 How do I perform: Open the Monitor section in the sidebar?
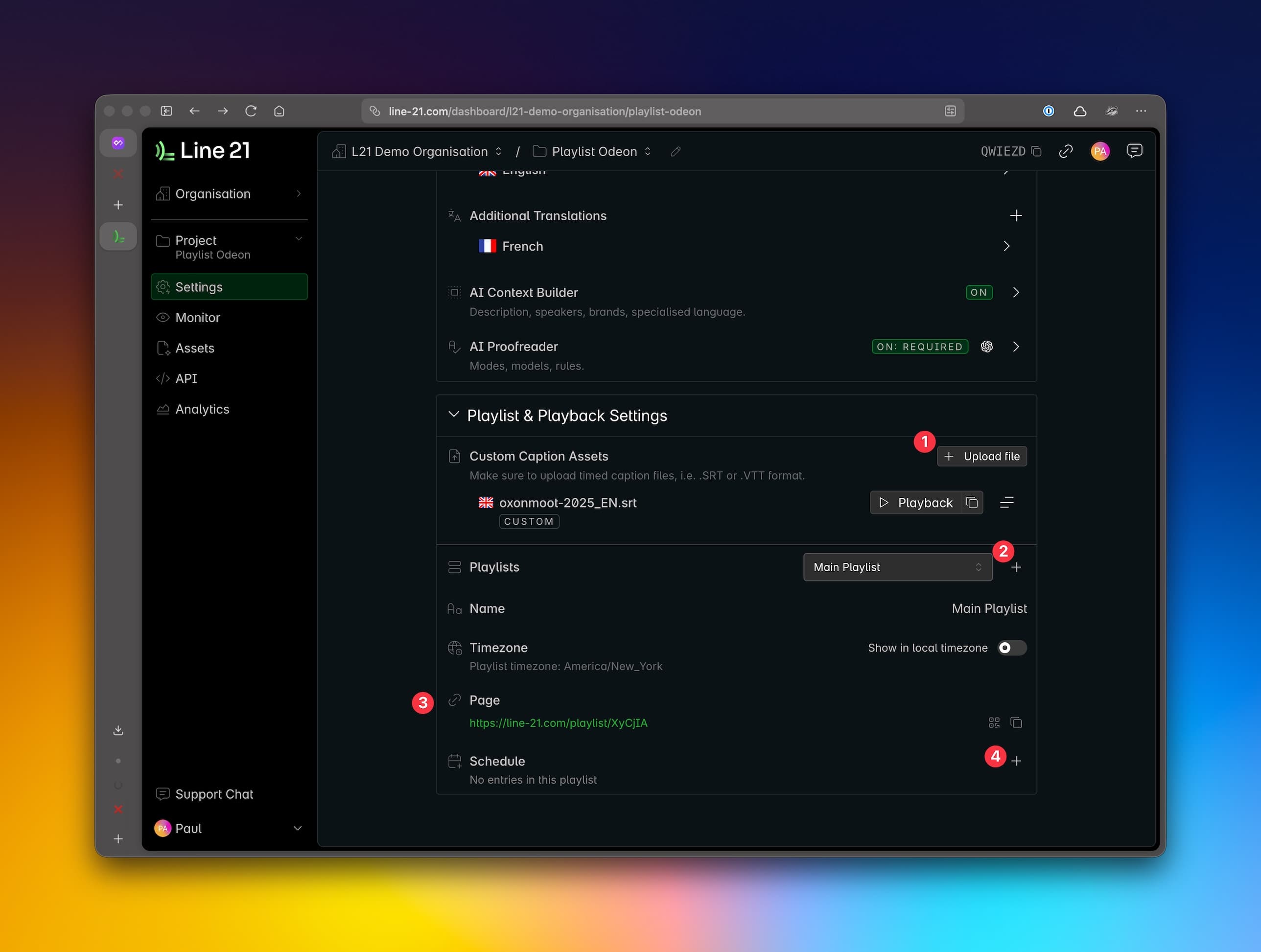pos(197,318)
